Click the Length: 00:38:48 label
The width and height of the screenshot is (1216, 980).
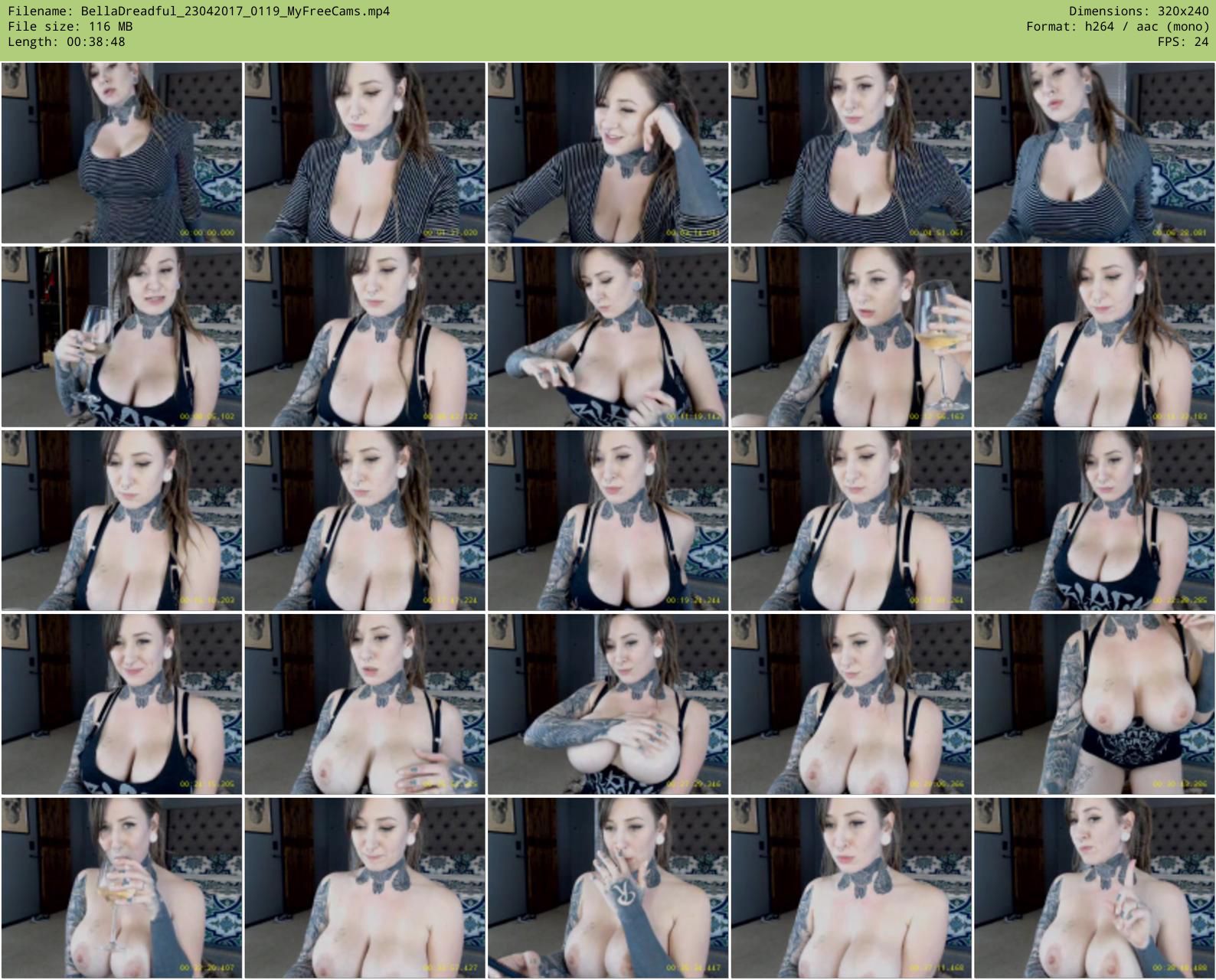67,42
